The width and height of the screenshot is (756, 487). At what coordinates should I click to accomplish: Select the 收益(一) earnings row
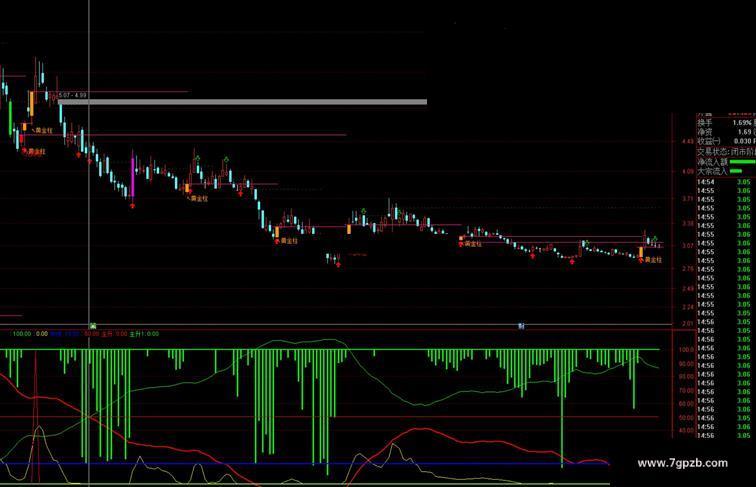coord(726,141)
